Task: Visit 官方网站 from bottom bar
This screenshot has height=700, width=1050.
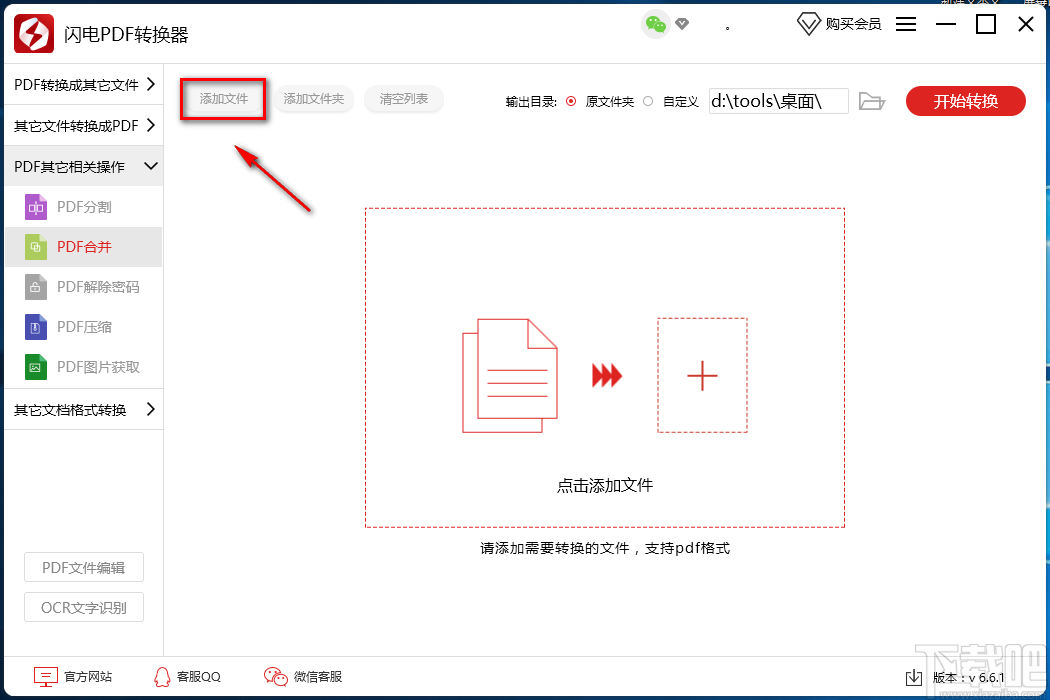Action: coord(73,676)
